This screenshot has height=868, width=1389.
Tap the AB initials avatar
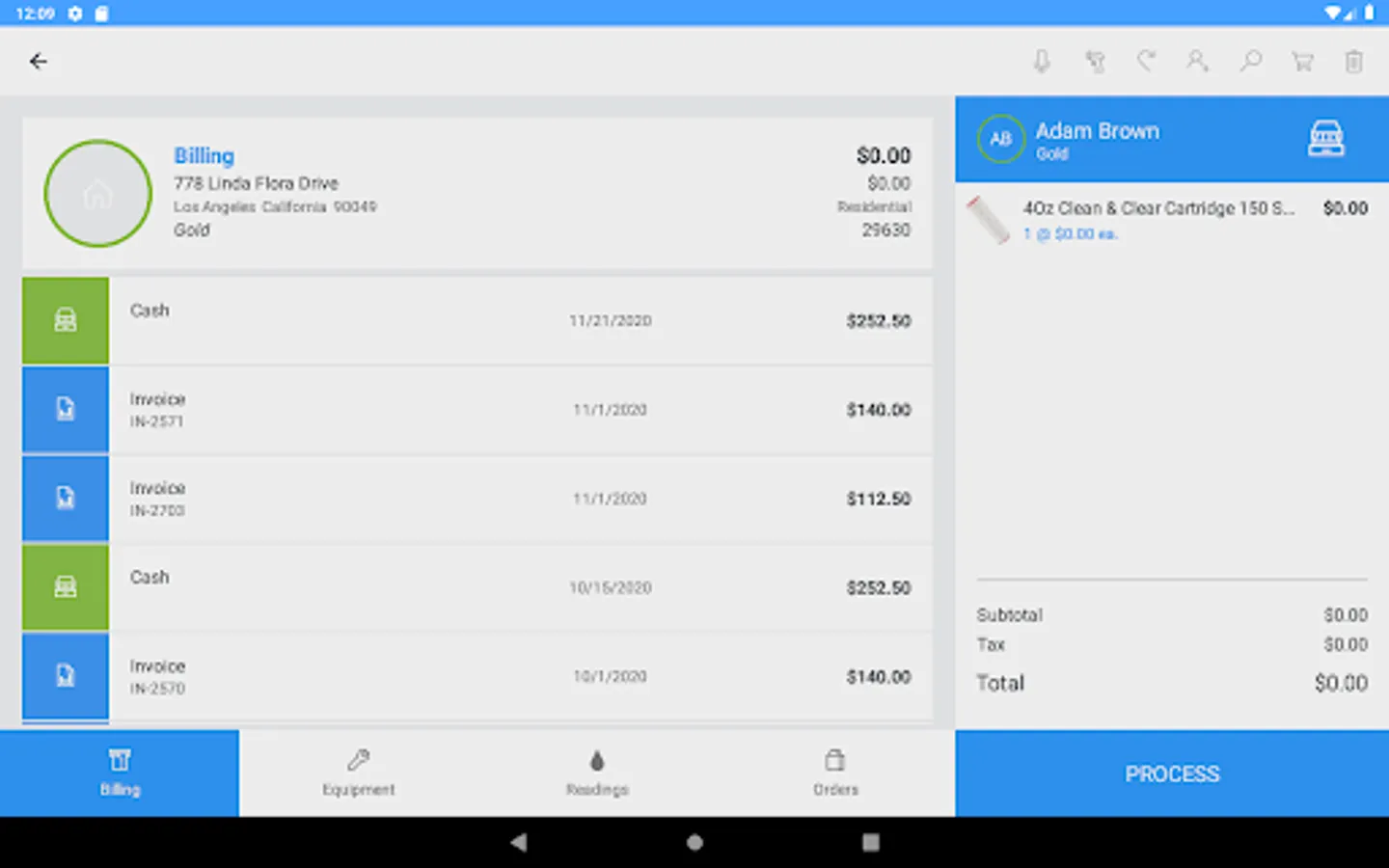click(x=1000, y=139)
